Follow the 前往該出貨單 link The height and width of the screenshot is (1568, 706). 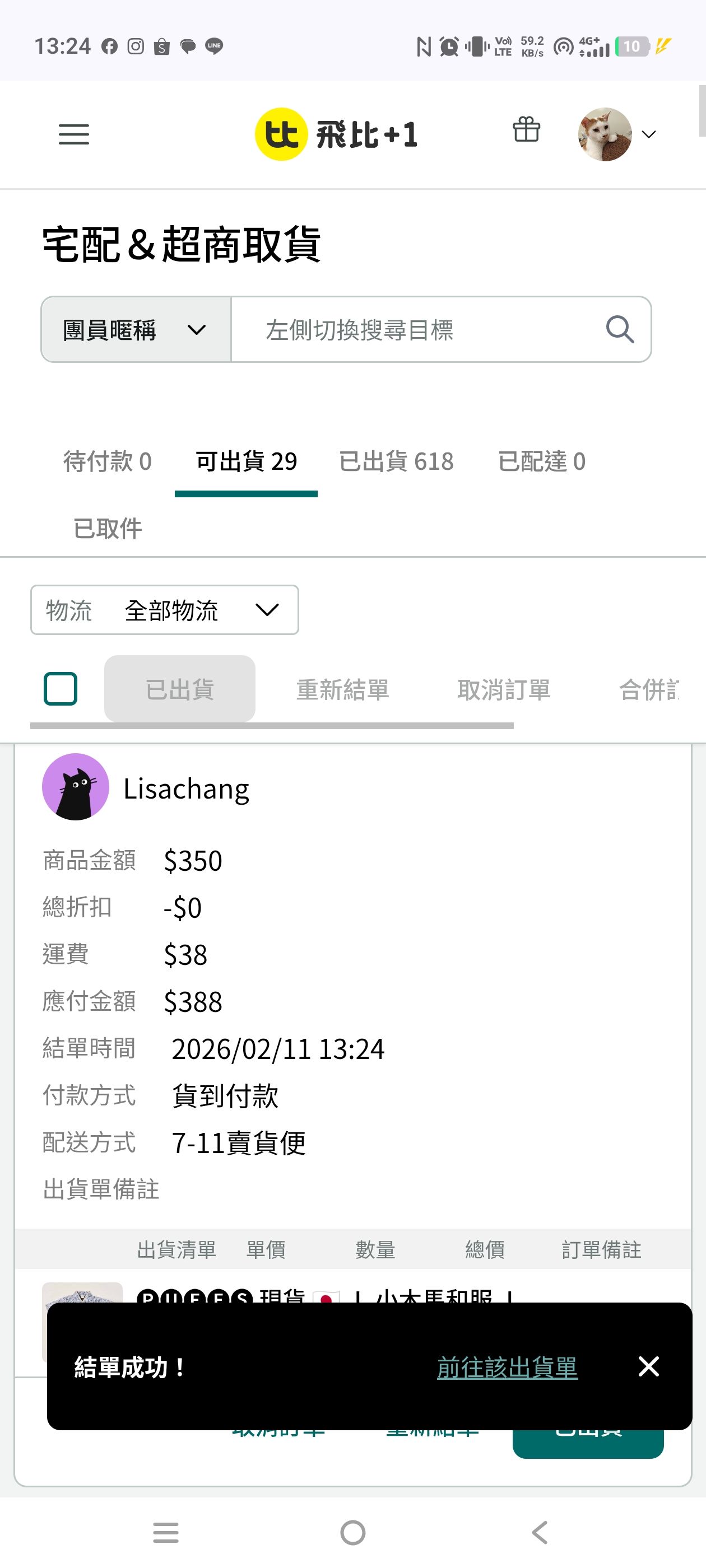click(x=507, y=1367)
